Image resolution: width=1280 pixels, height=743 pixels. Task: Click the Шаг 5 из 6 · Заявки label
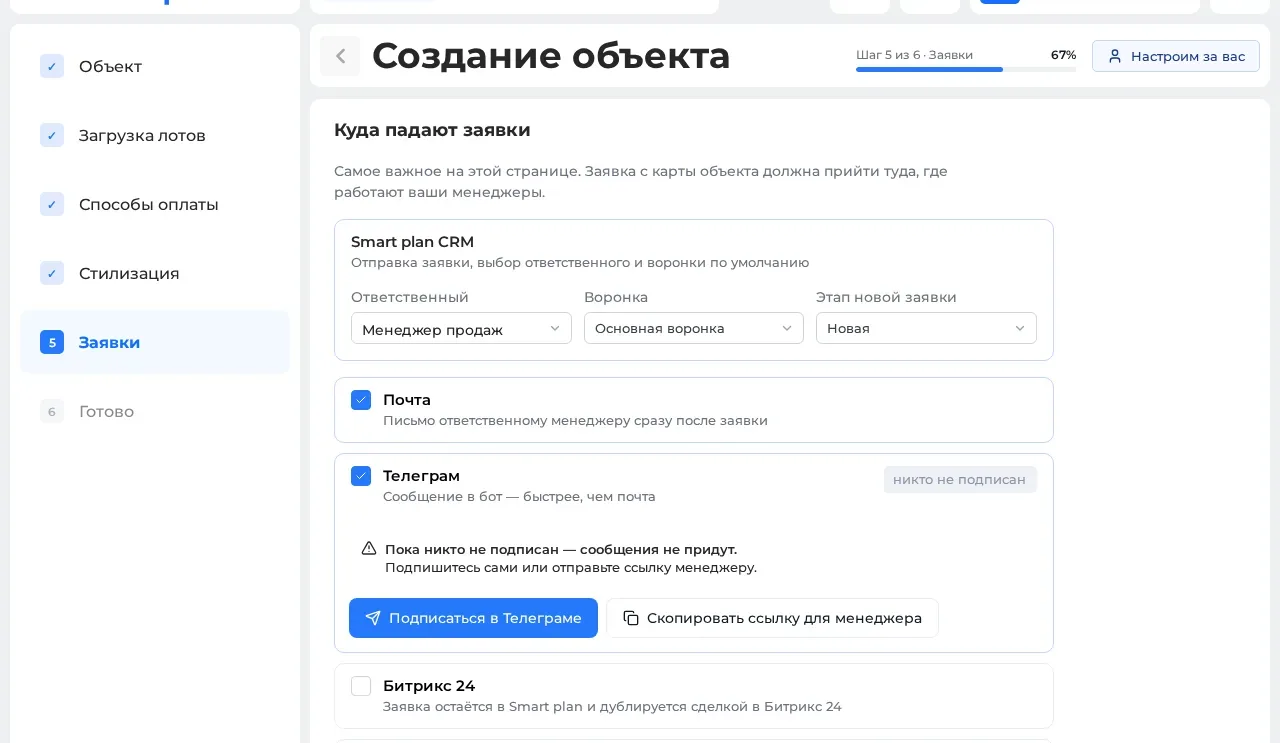click(914, 55)
